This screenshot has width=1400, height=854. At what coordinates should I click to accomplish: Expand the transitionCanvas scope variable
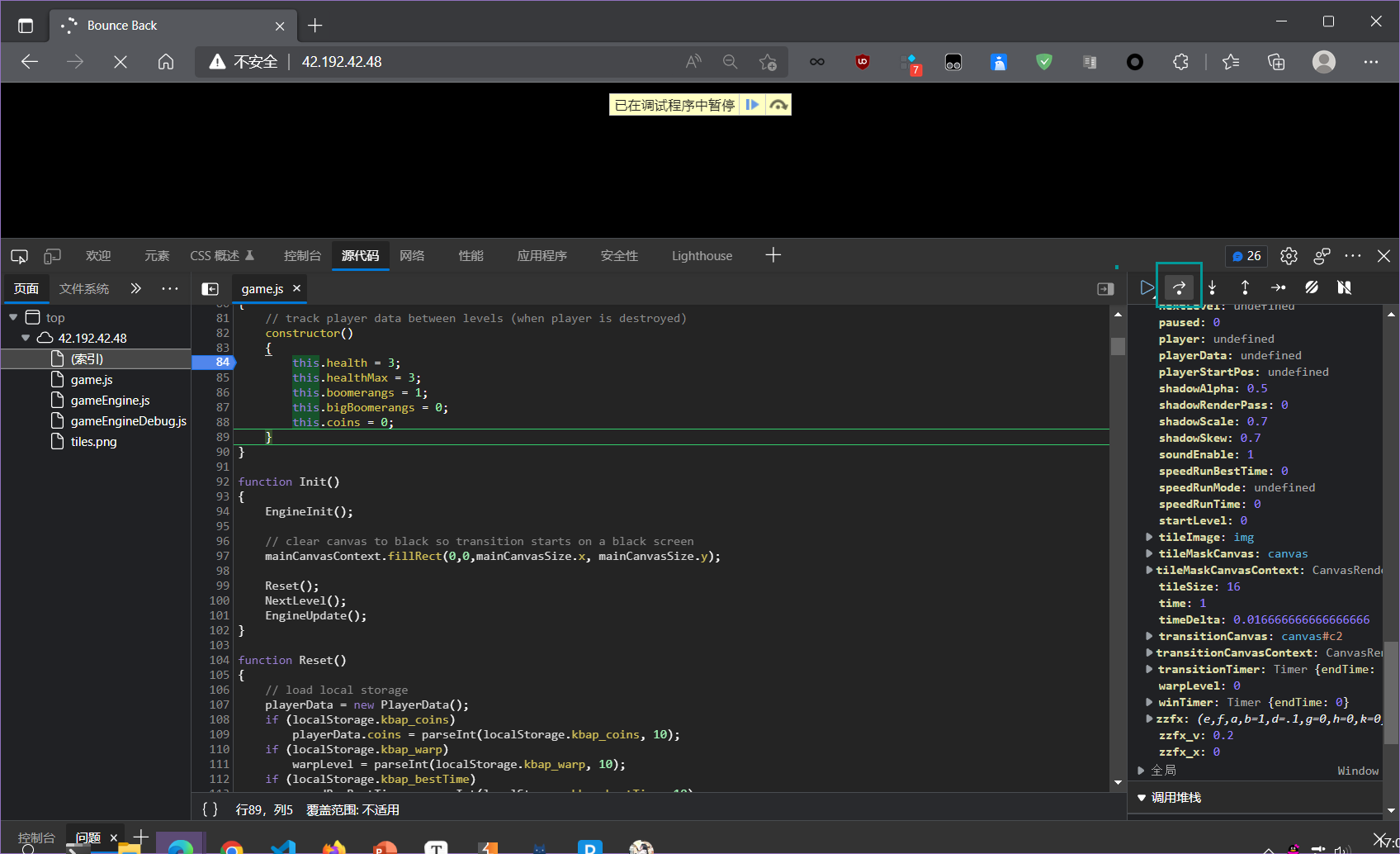[1149, 636]
